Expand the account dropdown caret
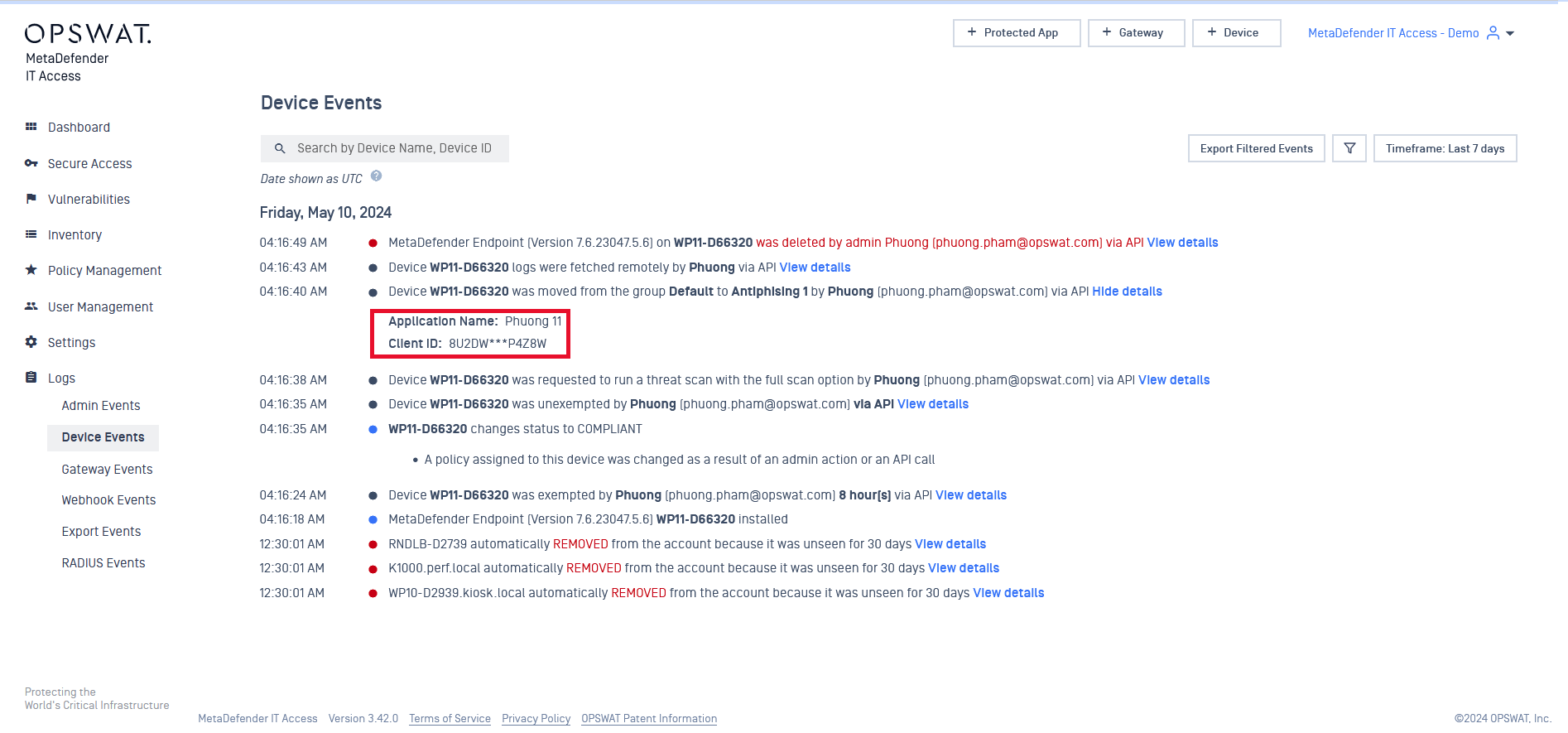This screenshot has width=1568, height=733. click(x=1510, y=34)
